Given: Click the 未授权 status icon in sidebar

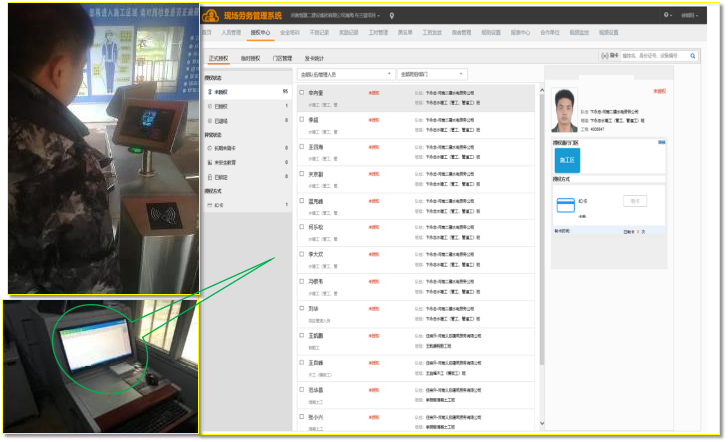Looking at the screenshot, I should coord(208,91).
